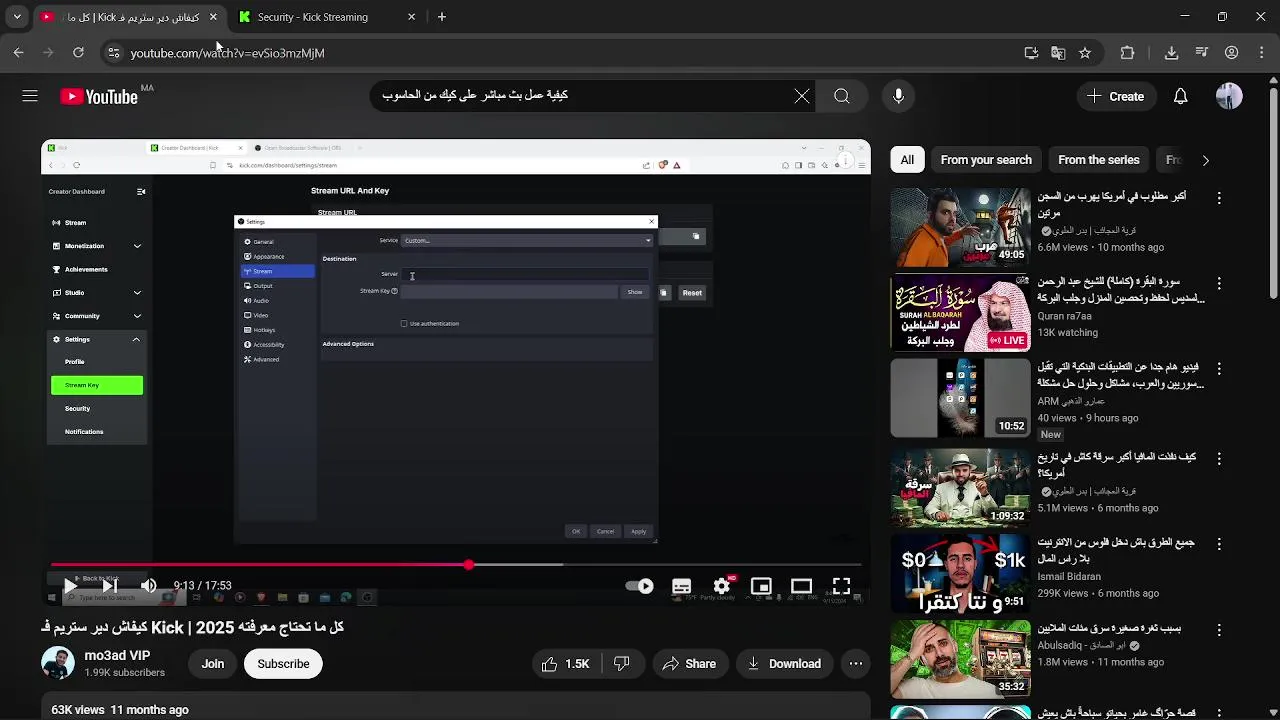Open Chrome three-dot menu
This screenshot has height=720, width=1280.
tap(1262, 53)
